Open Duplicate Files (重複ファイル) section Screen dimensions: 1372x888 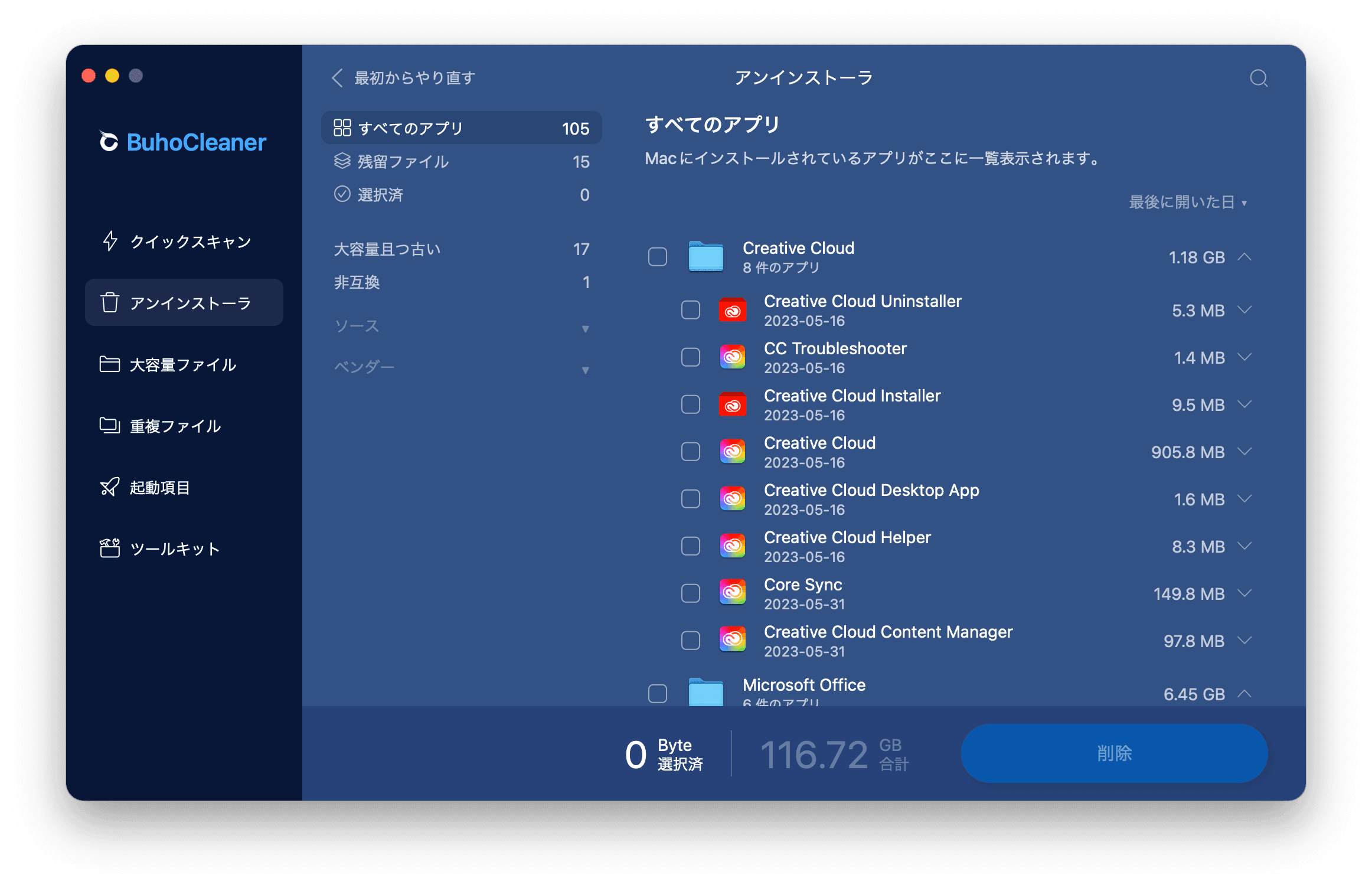pyautogui.click(x=174, y=426)
